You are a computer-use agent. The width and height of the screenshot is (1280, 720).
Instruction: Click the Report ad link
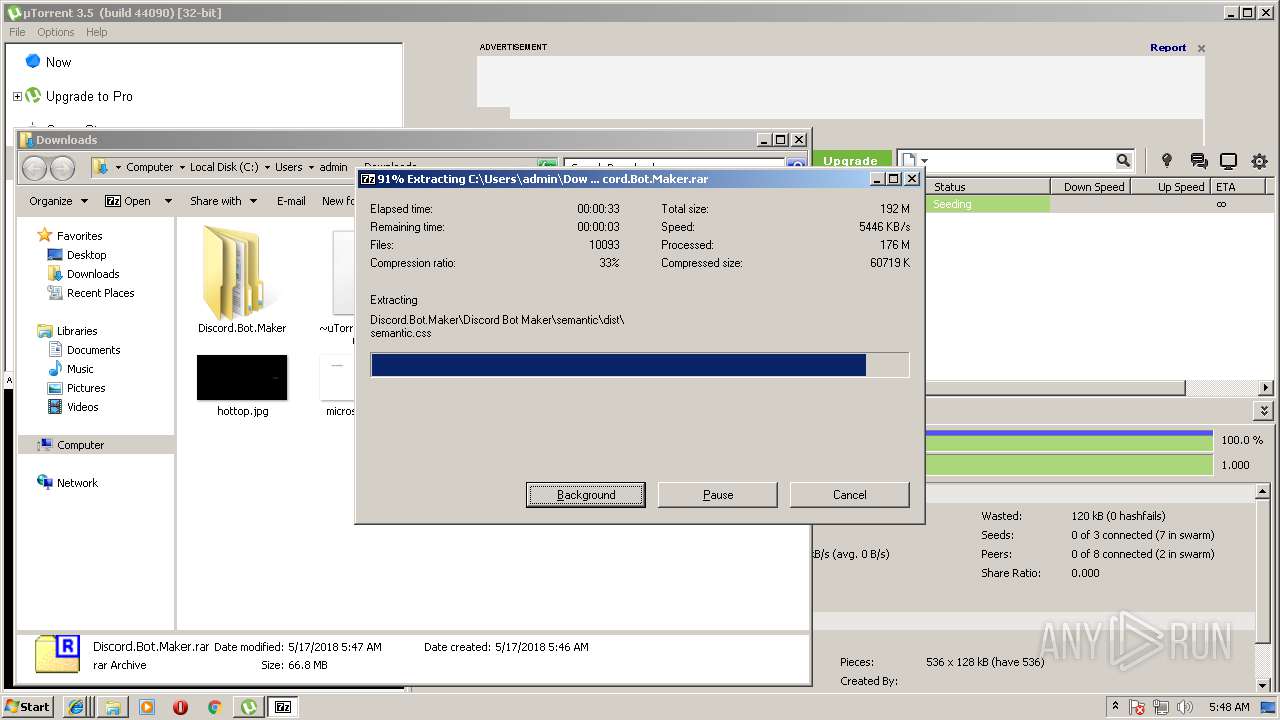tap(1168, 48)
